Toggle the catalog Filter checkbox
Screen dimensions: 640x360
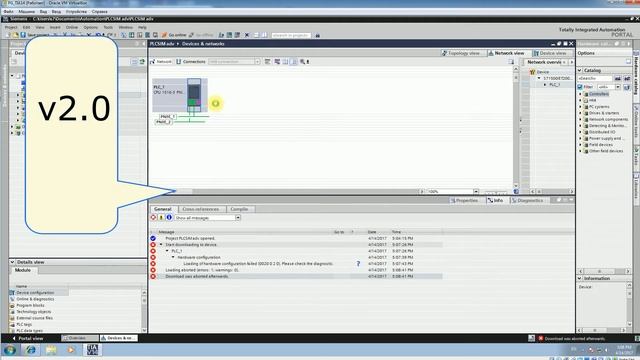click(x=580, y=87)
